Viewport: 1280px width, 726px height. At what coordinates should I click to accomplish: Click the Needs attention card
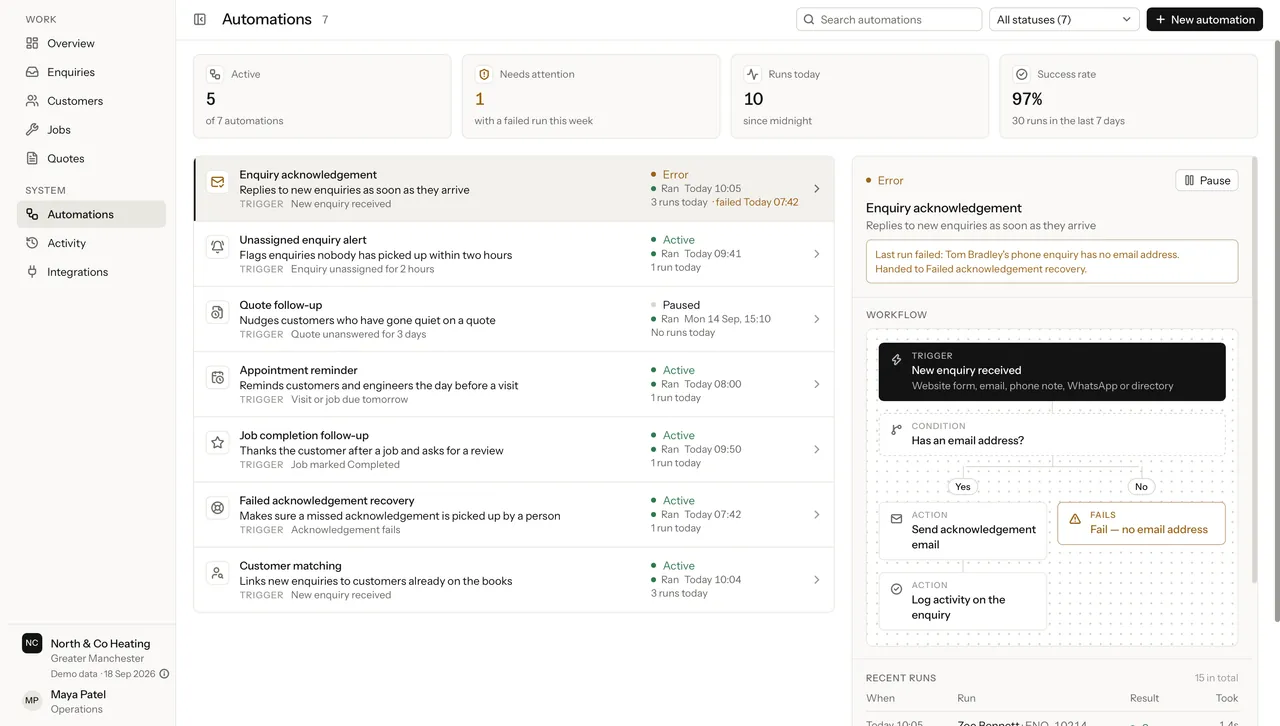[591, 96]
